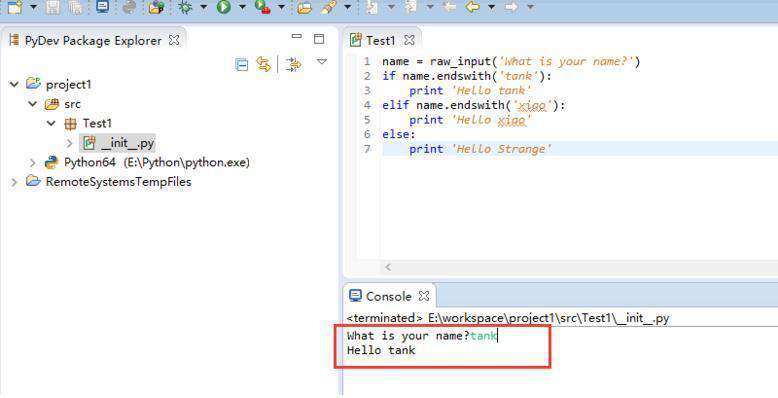This screenshot has width=778, height=398.
Task: Select the Python64 interpreter entry
Action: (157, 162)
